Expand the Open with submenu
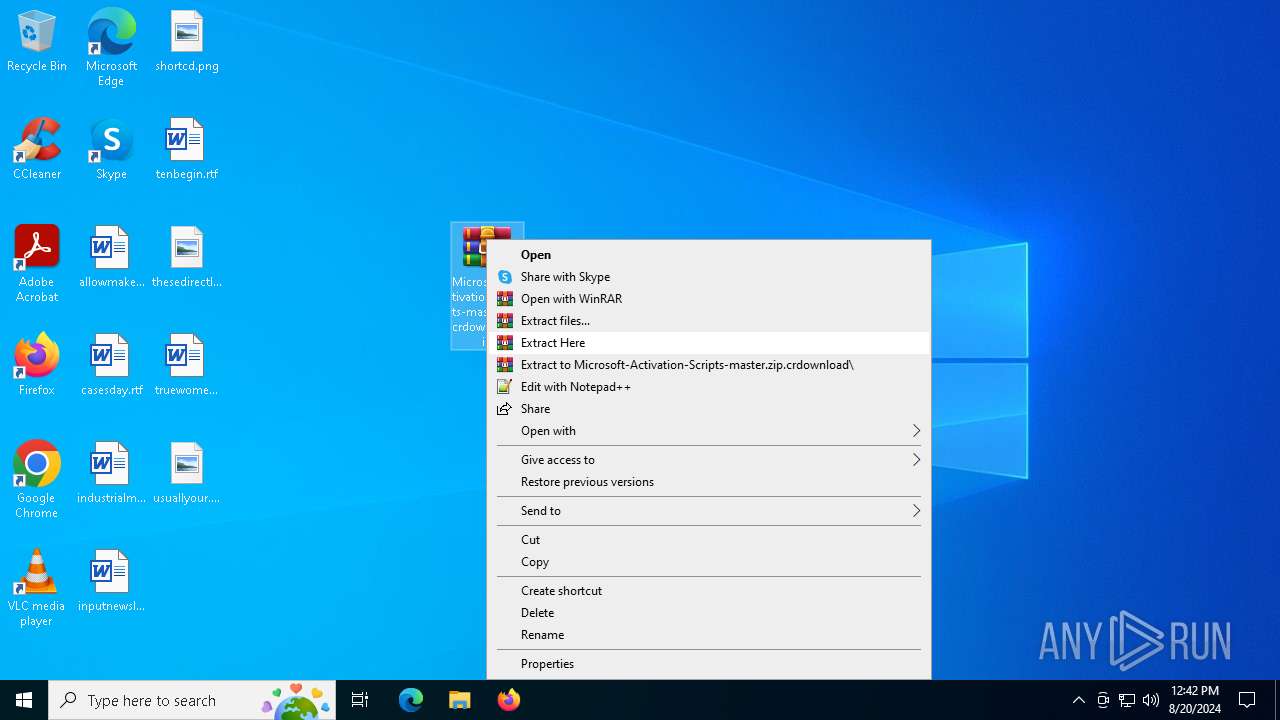The height and width of the screenshot is (720, 1280). pos(708,431)
